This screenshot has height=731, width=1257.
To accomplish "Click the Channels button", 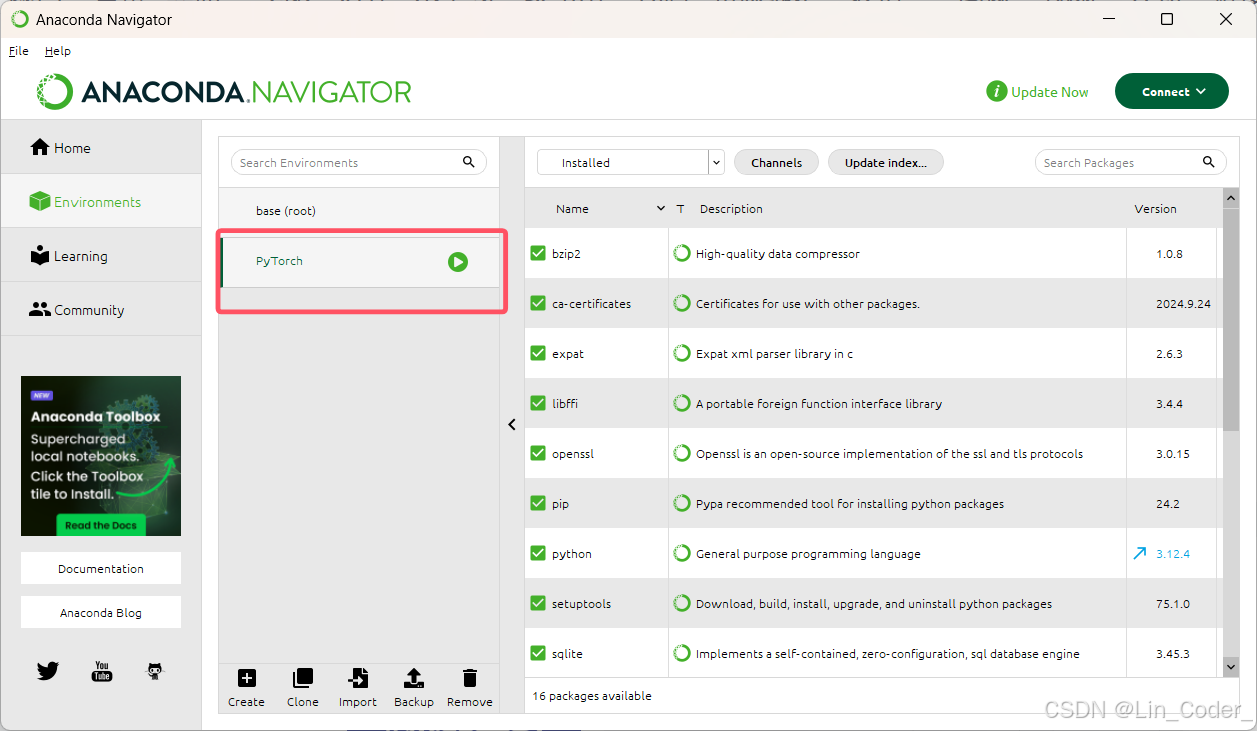I will pos(776,162).
